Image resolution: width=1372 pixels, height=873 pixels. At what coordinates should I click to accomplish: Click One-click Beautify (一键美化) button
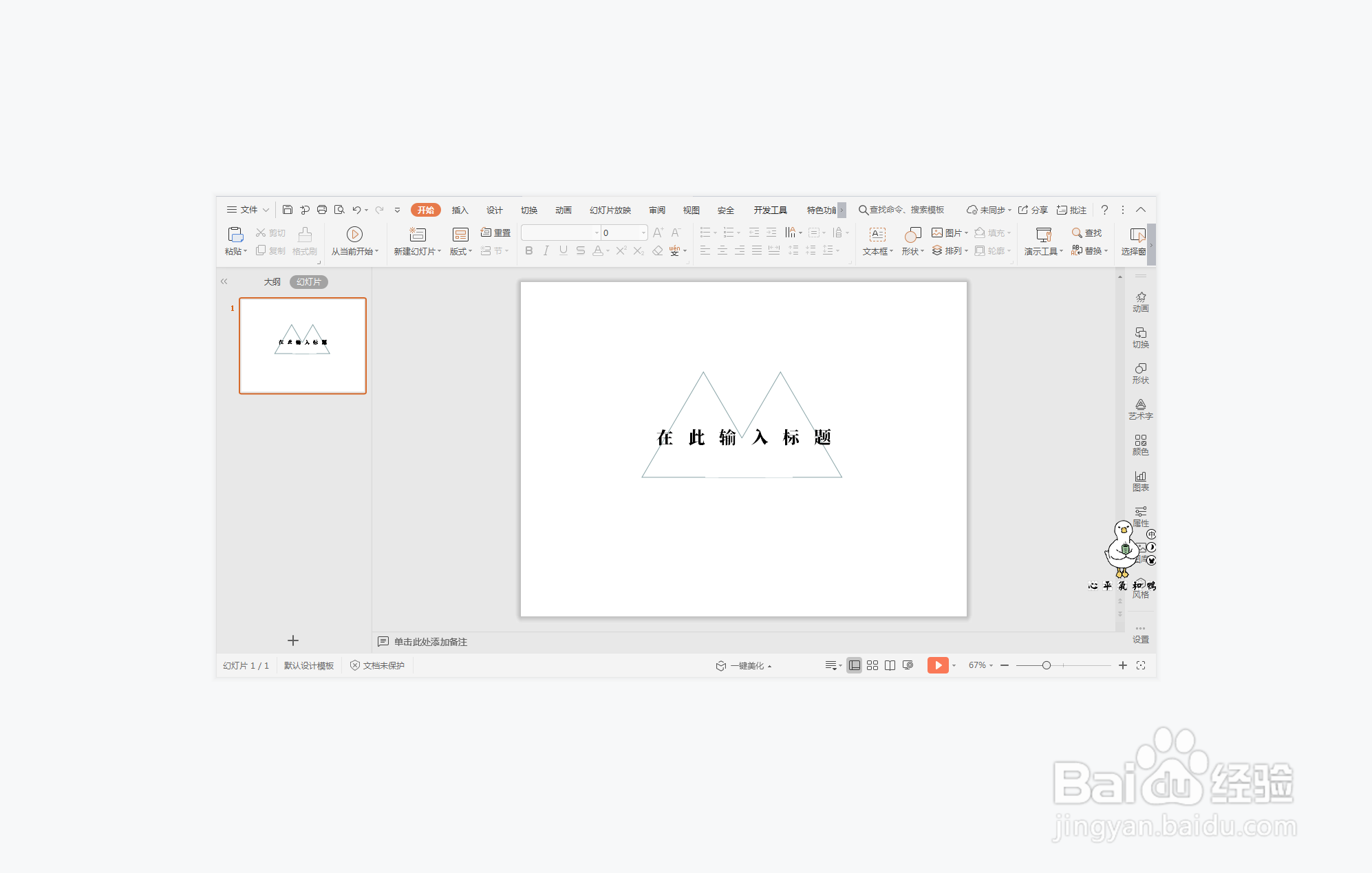[744, 665]
